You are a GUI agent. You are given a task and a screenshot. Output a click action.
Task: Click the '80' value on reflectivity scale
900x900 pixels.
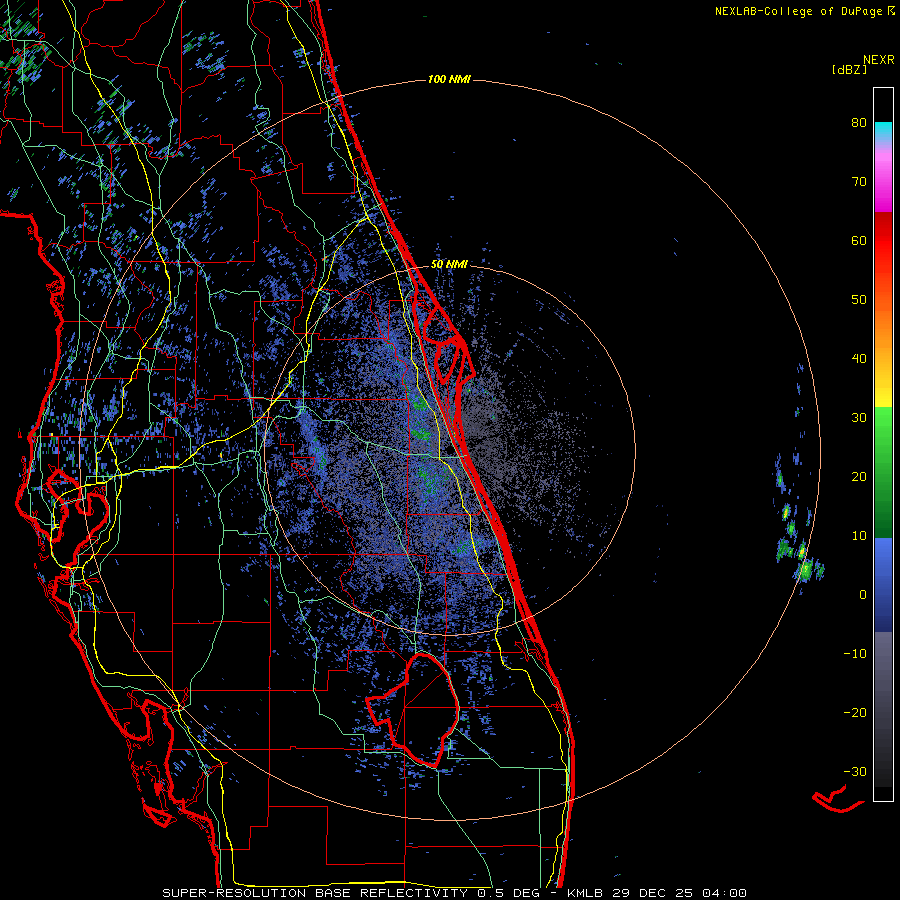(x=859, y=122)
